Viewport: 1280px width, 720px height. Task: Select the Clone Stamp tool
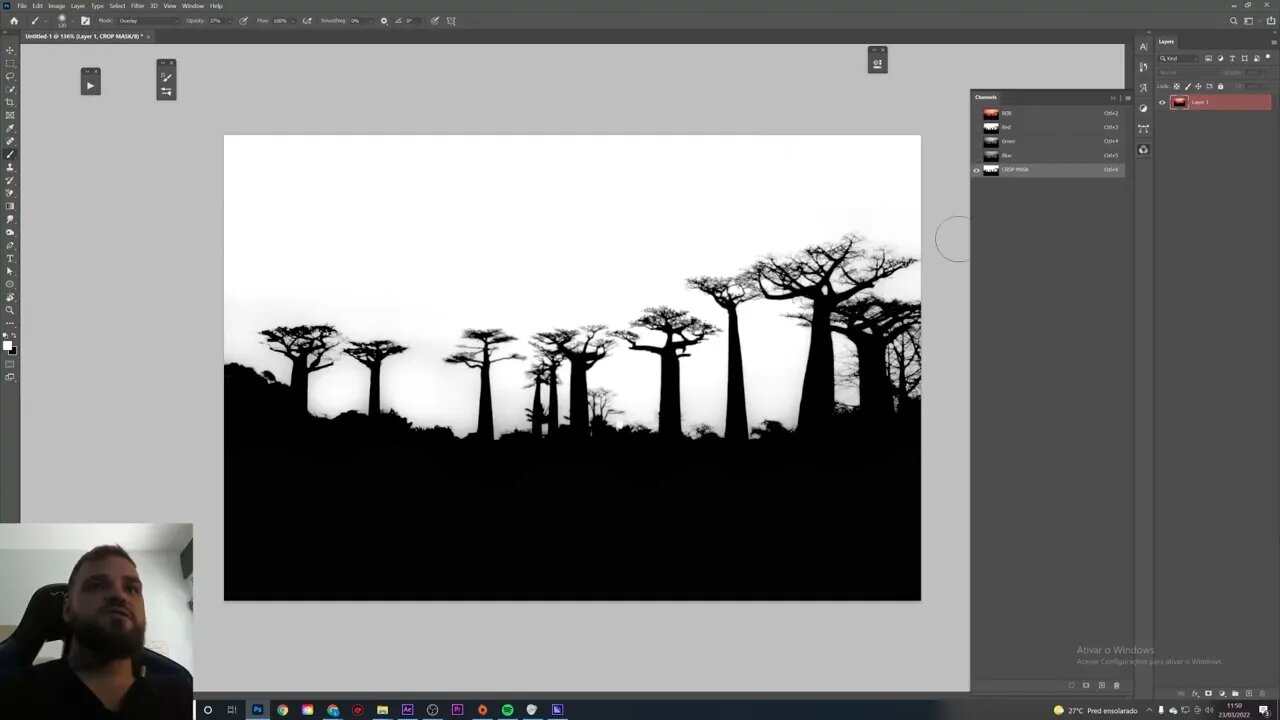coord(10,167)
